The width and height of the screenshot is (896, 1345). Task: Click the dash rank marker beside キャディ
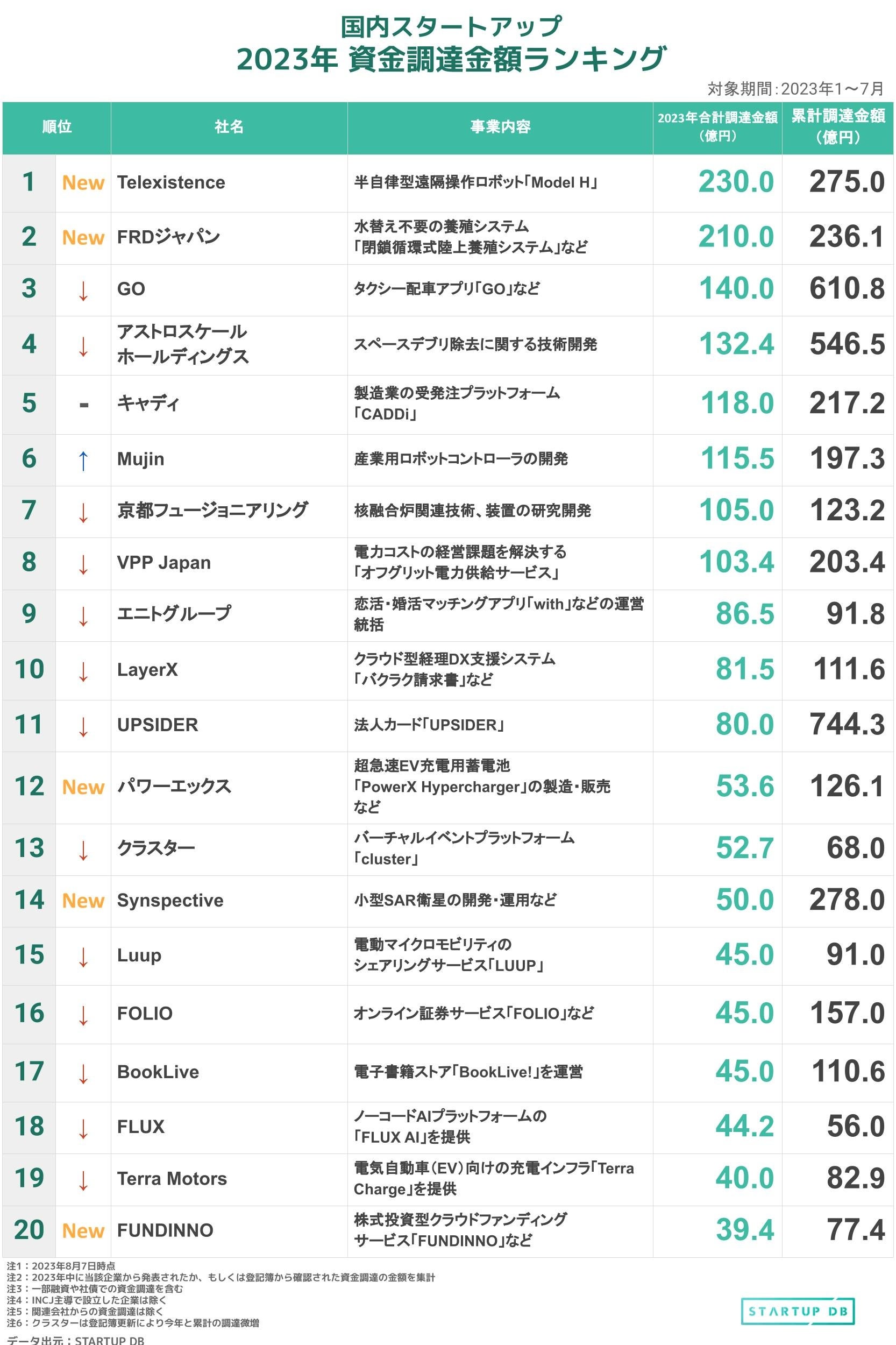tap(83, 405)
